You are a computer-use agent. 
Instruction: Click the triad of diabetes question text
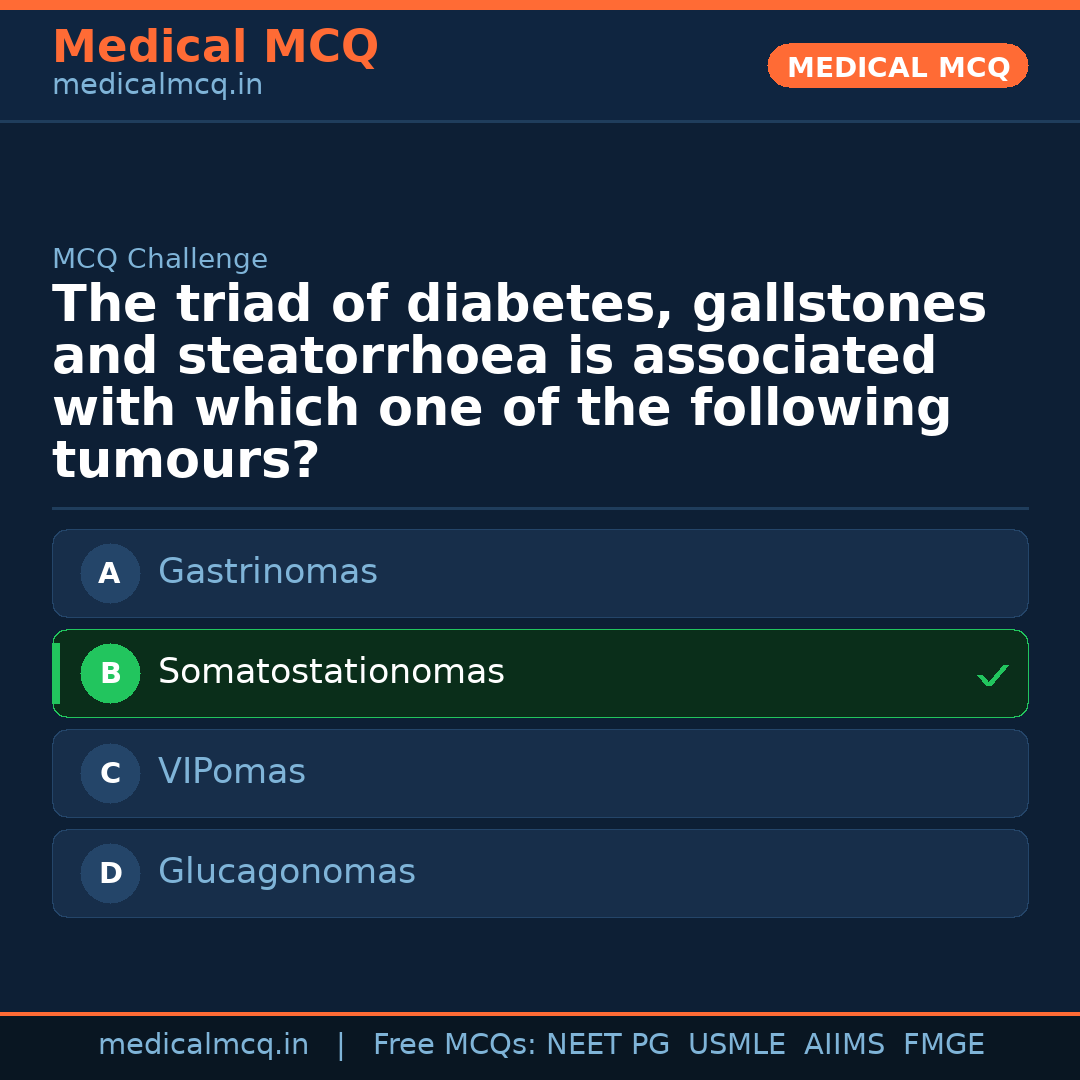(519, 383)
